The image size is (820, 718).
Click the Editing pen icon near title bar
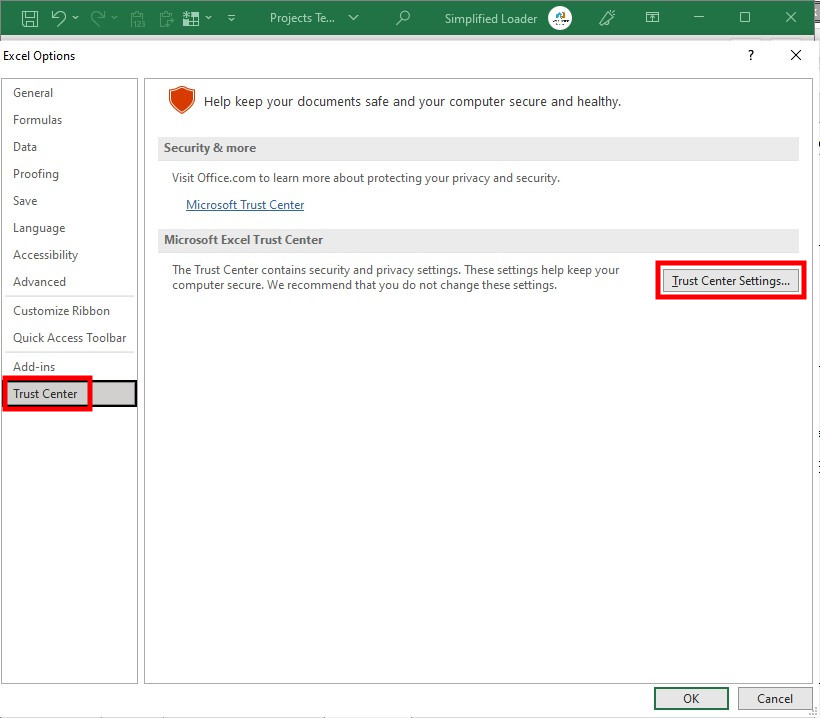(607, 18)
